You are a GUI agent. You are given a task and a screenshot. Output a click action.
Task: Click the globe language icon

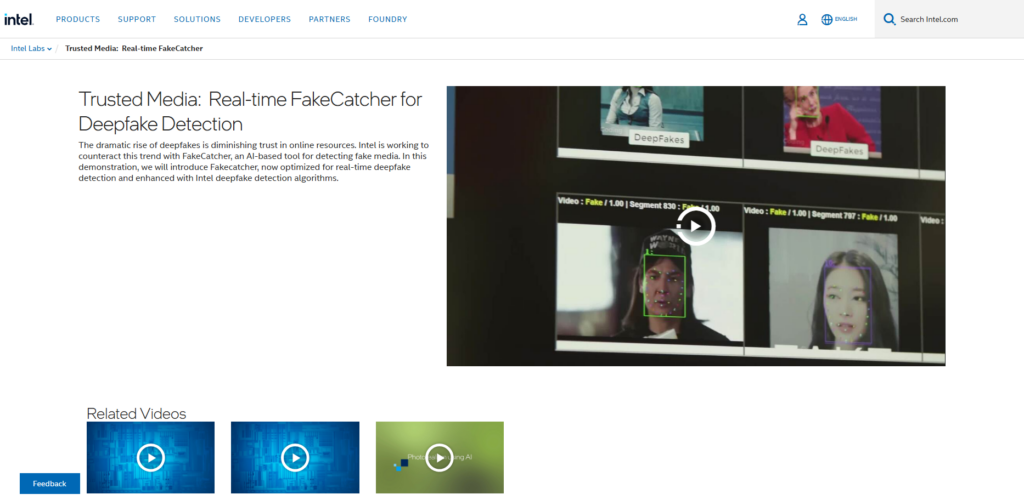(x=827, y=20)
